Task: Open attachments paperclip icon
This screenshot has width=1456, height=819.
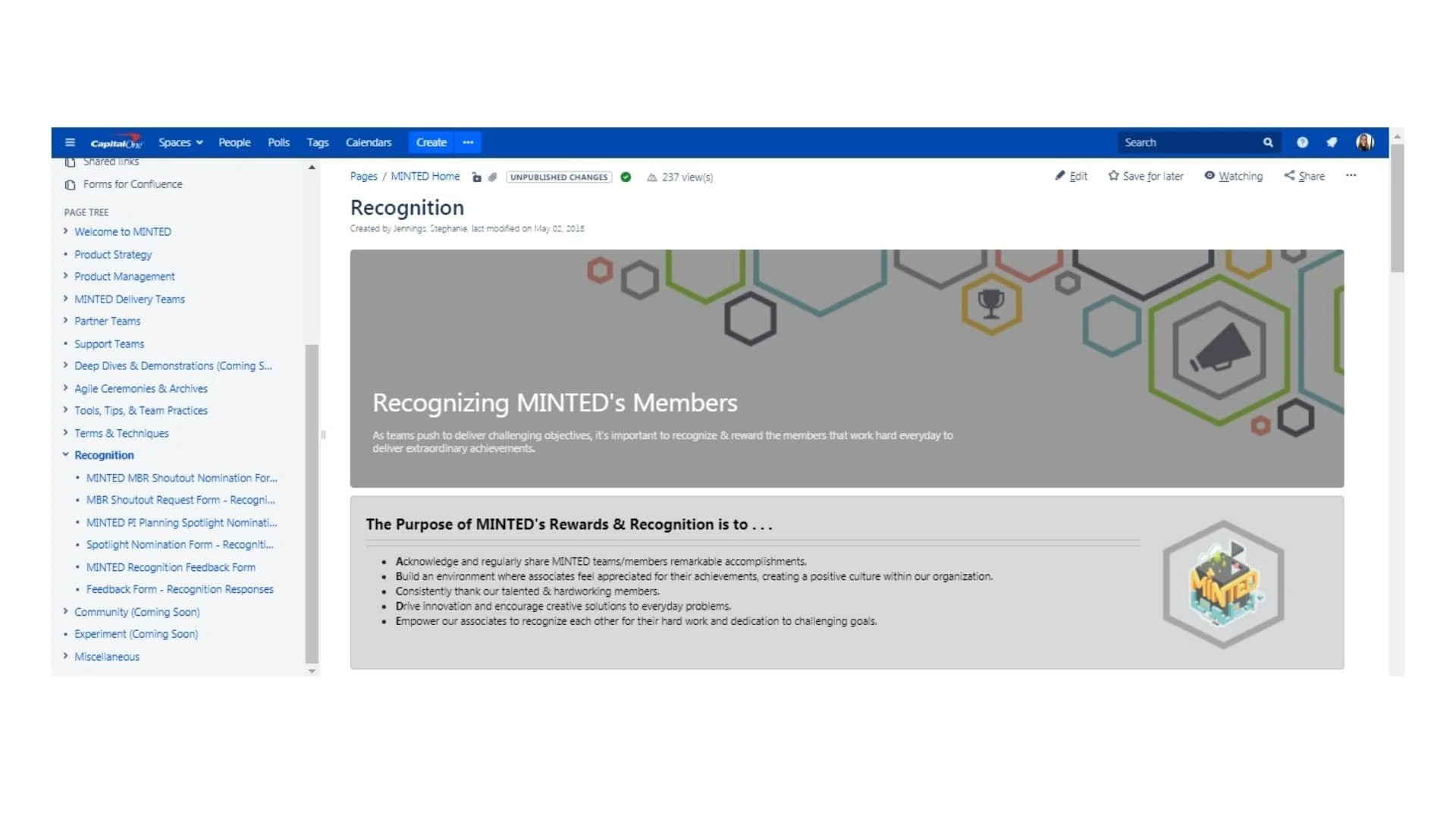Action: pyautogui.click(x=492, y=177)
